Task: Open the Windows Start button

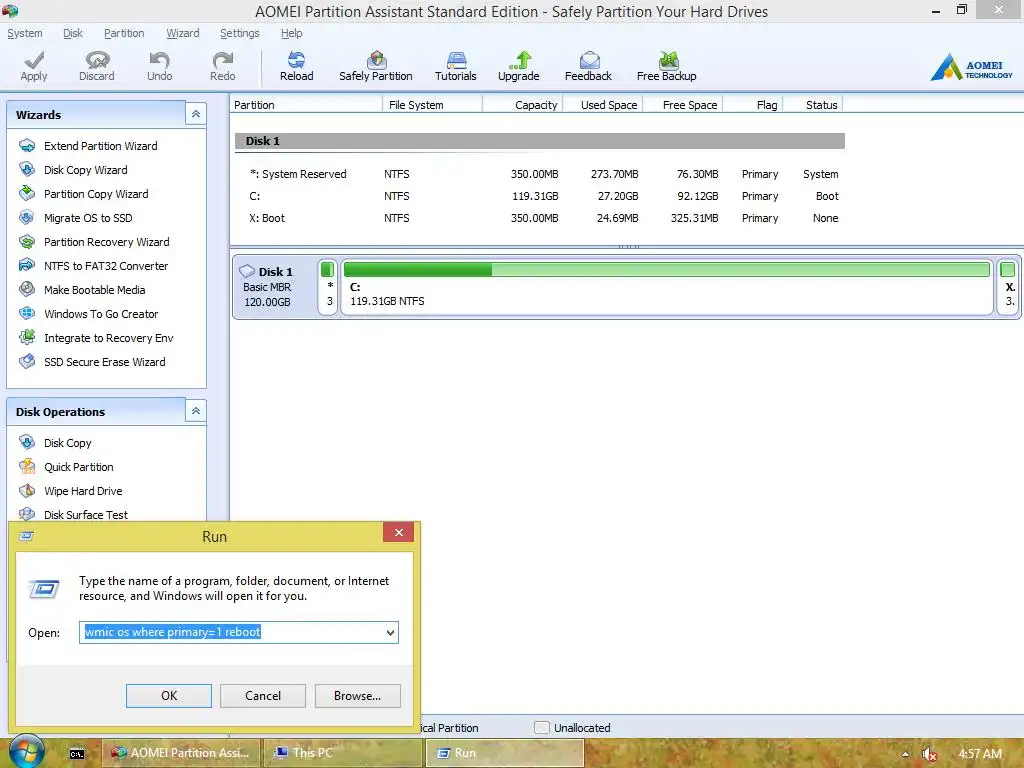Action: coord(26,752)
